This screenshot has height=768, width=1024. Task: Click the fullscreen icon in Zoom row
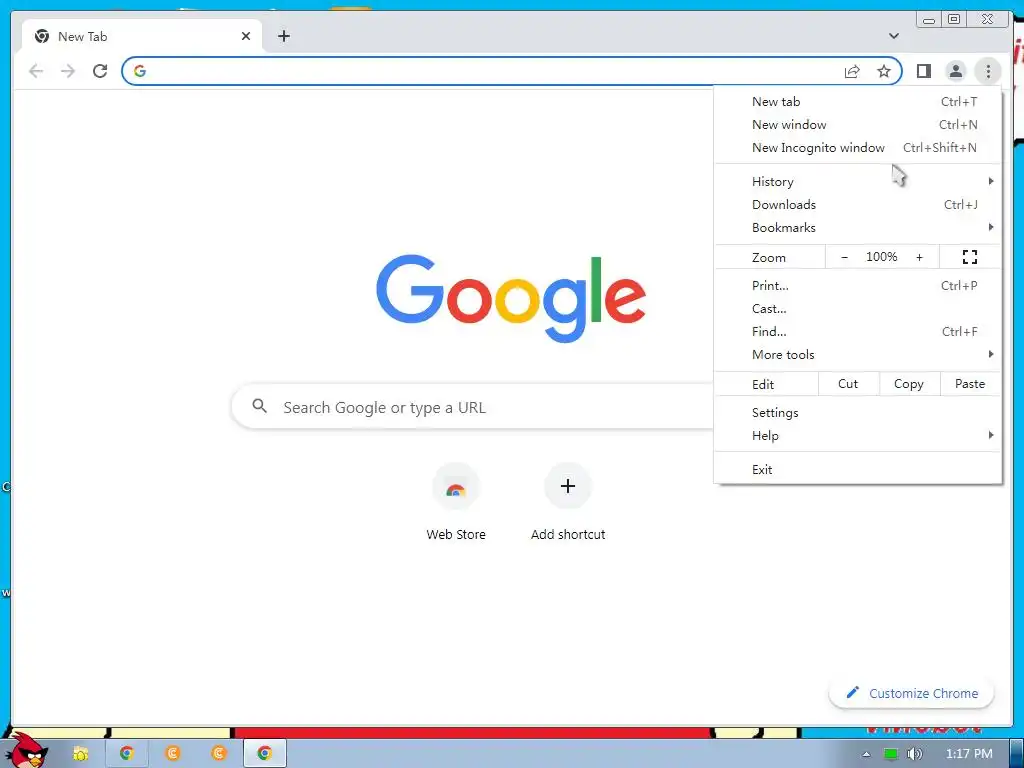[x=970, y=257]
